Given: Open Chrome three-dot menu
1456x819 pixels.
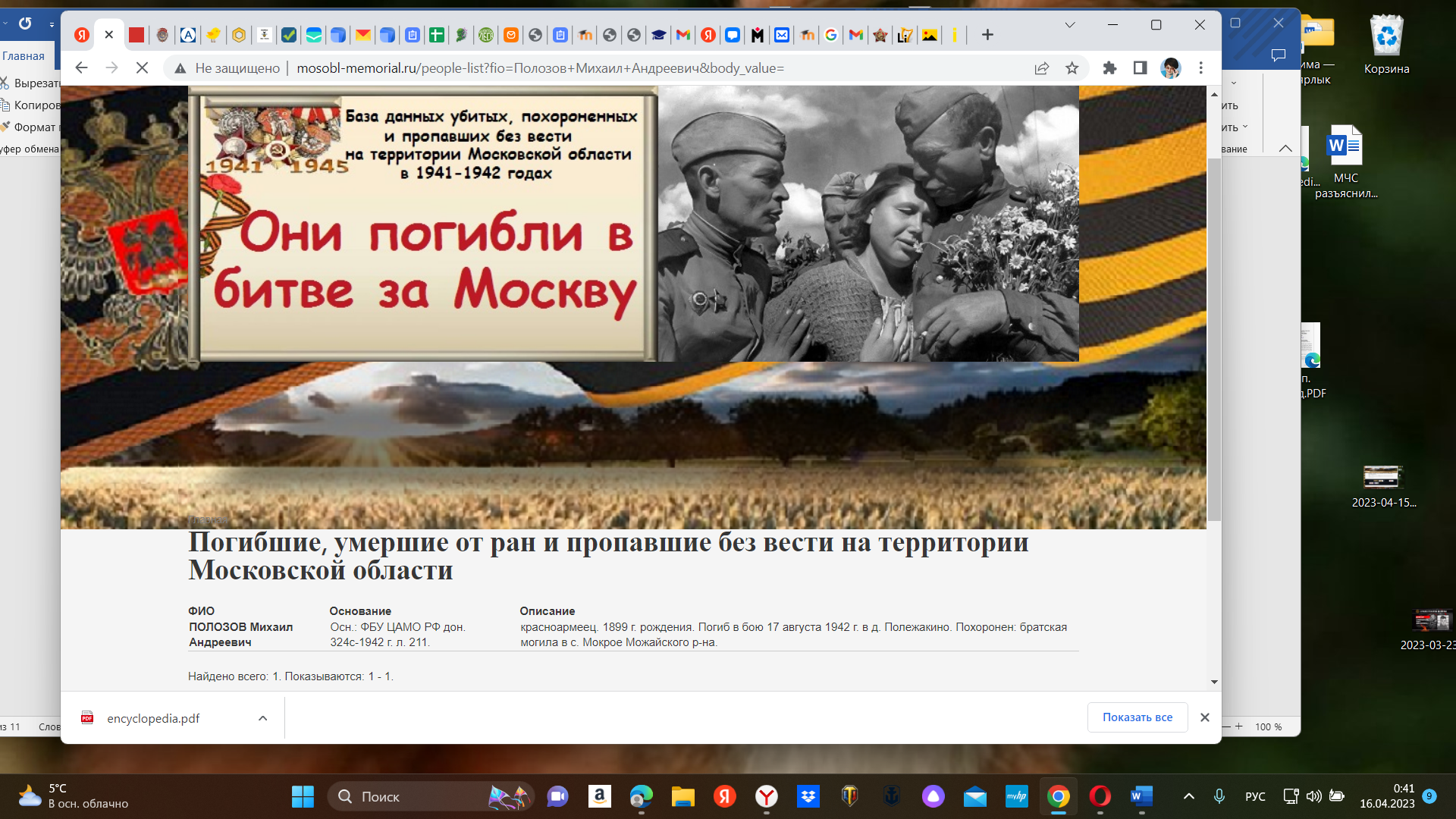Looking at the screenshot, I should (x=1200, y=68).
